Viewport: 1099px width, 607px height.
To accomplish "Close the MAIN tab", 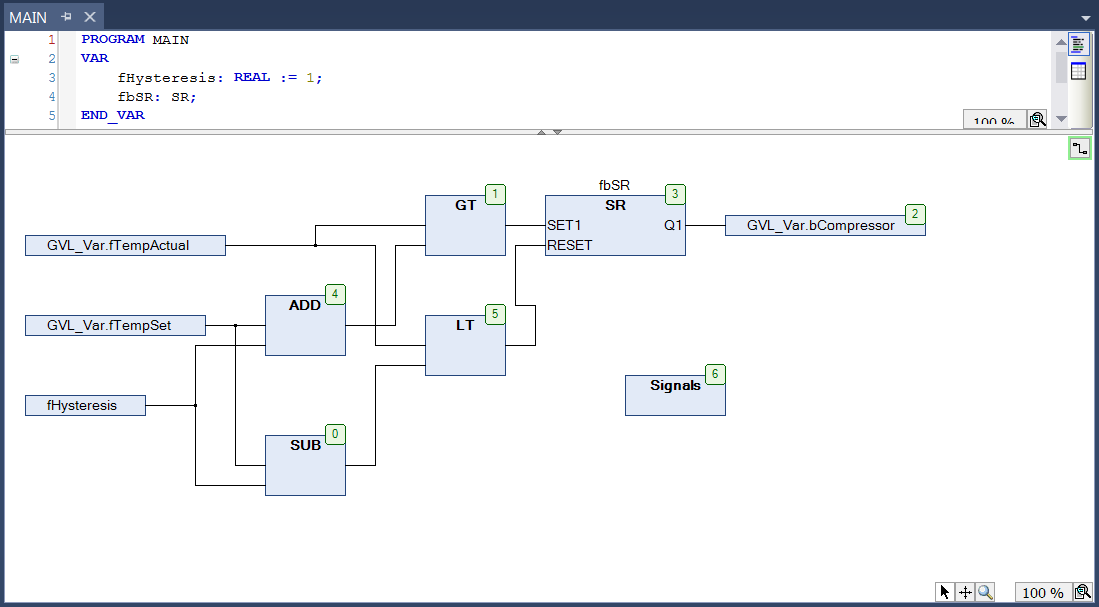I will 89,17.
